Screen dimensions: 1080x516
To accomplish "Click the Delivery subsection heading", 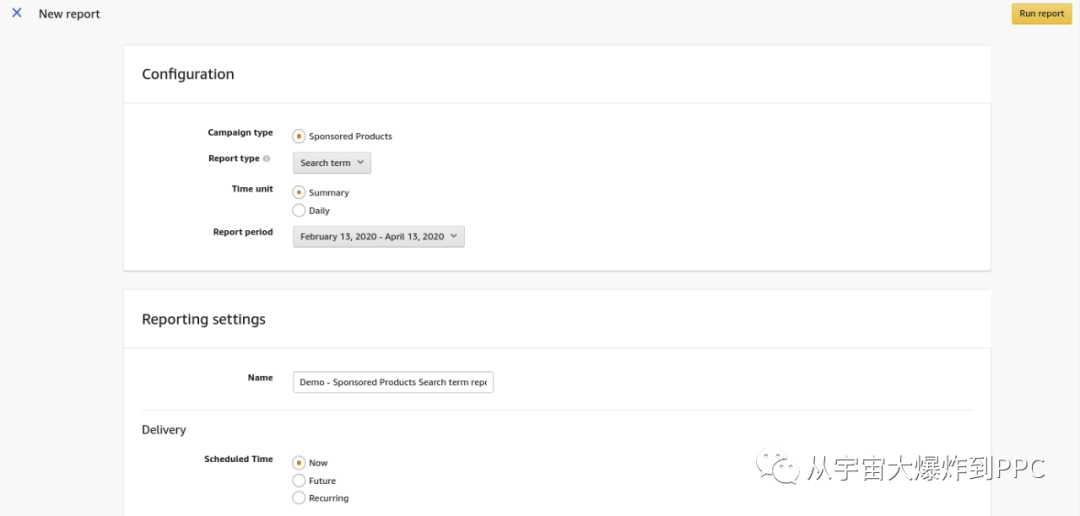I will pyautogui.click(x=164, y=430).
